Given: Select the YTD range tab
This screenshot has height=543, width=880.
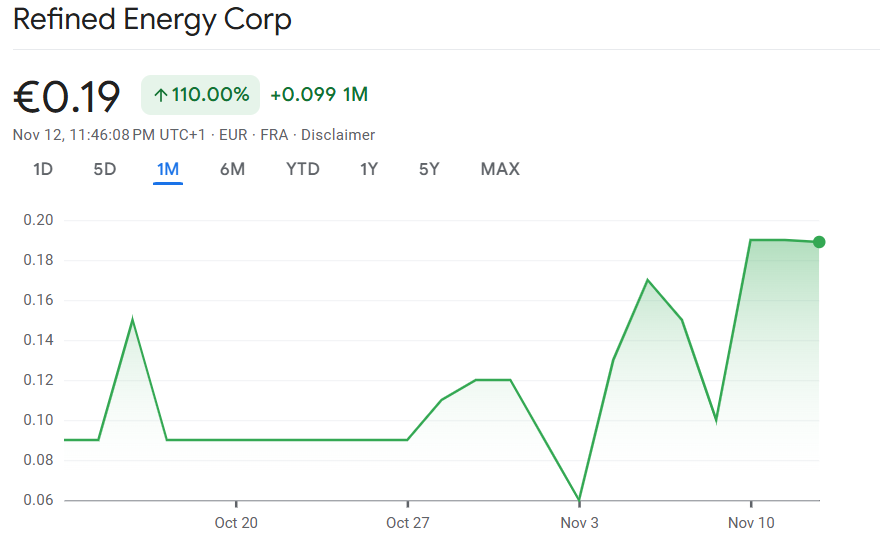Looking at the screenshot, I should (x=303, y=169).
